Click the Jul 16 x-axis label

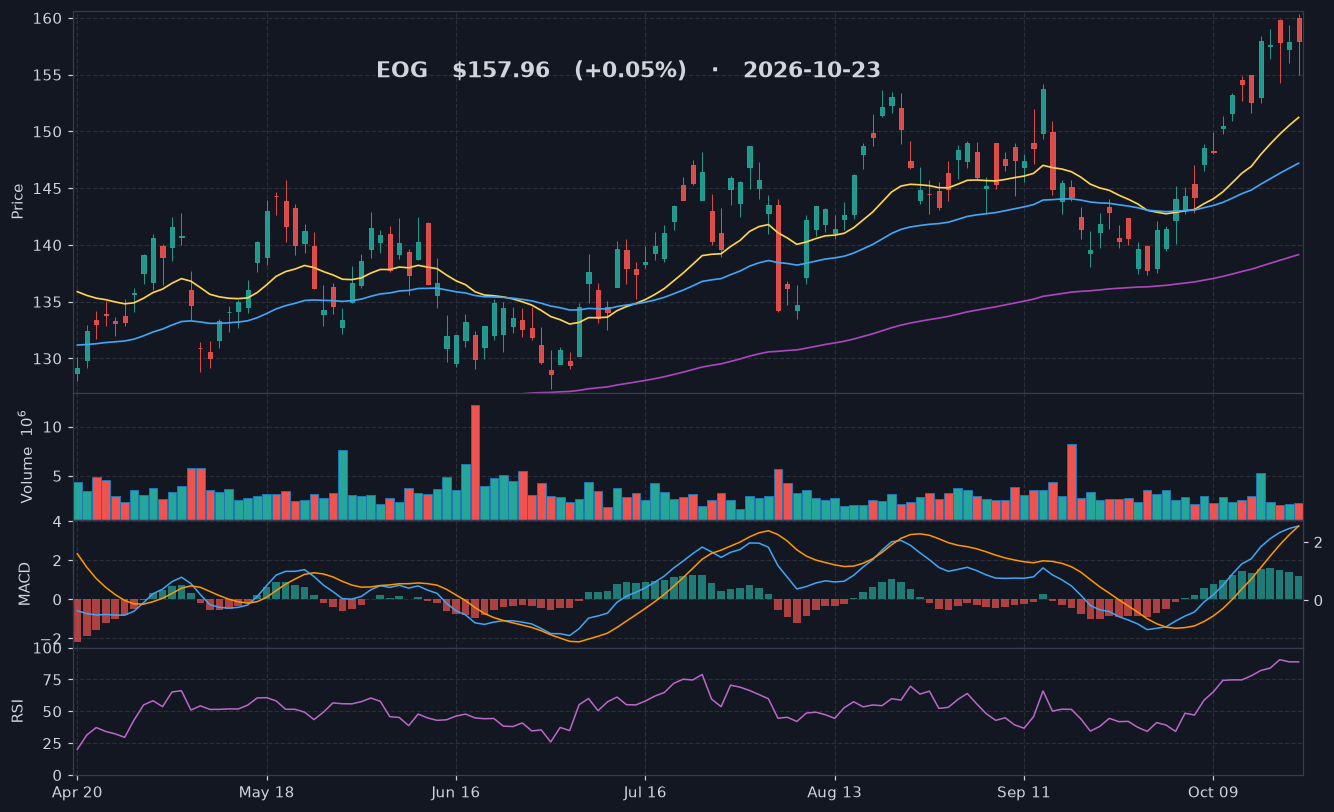click(x=645, y=792)
